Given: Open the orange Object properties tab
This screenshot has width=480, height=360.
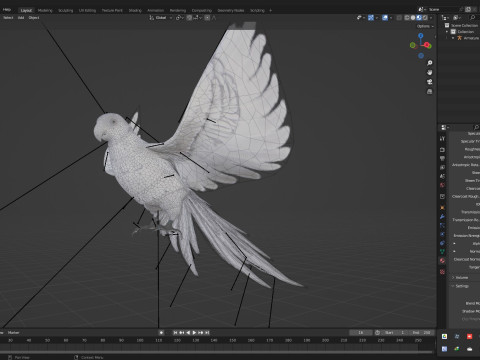Looking at the screenshot, I should click(442, 208).
